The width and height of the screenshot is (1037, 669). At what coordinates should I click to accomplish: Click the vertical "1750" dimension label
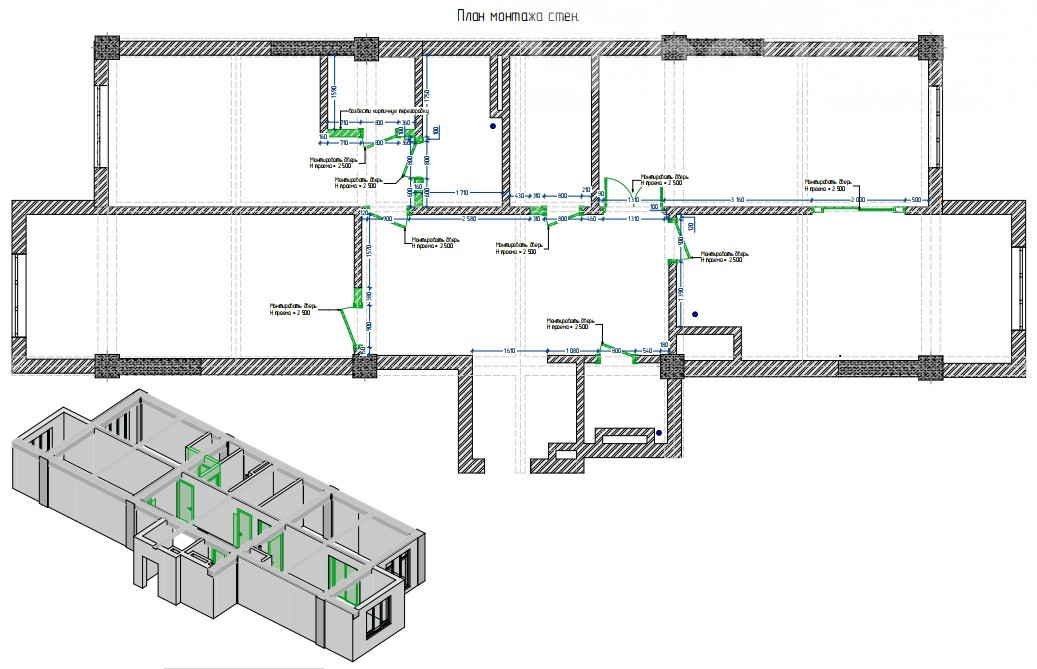(x=427, y=96)
